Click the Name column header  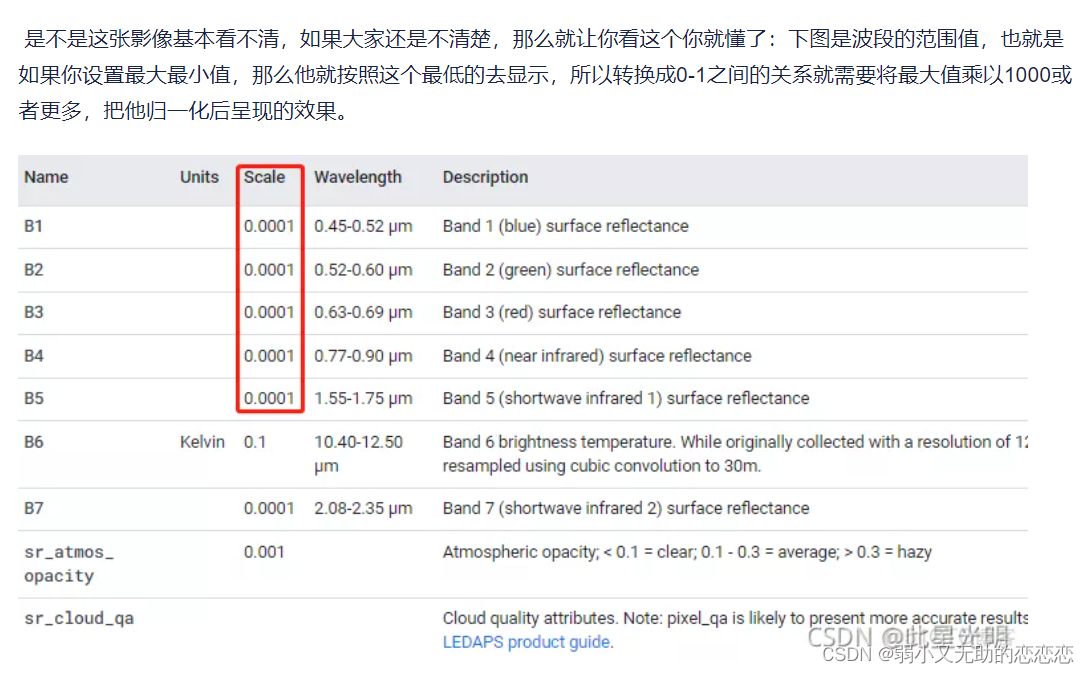pos(47,177)
